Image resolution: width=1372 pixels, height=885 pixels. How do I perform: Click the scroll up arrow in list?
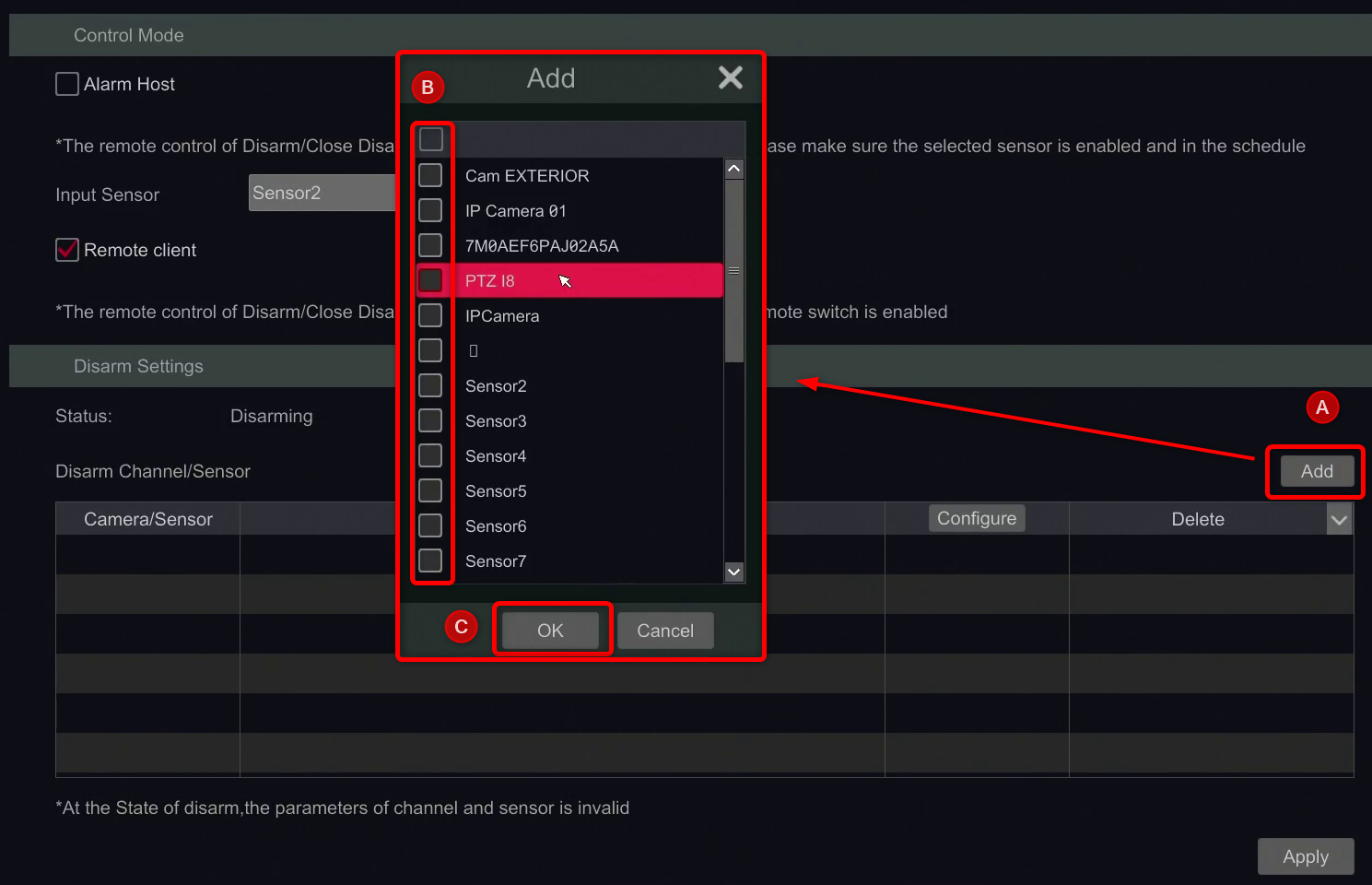tap(734, 169)
